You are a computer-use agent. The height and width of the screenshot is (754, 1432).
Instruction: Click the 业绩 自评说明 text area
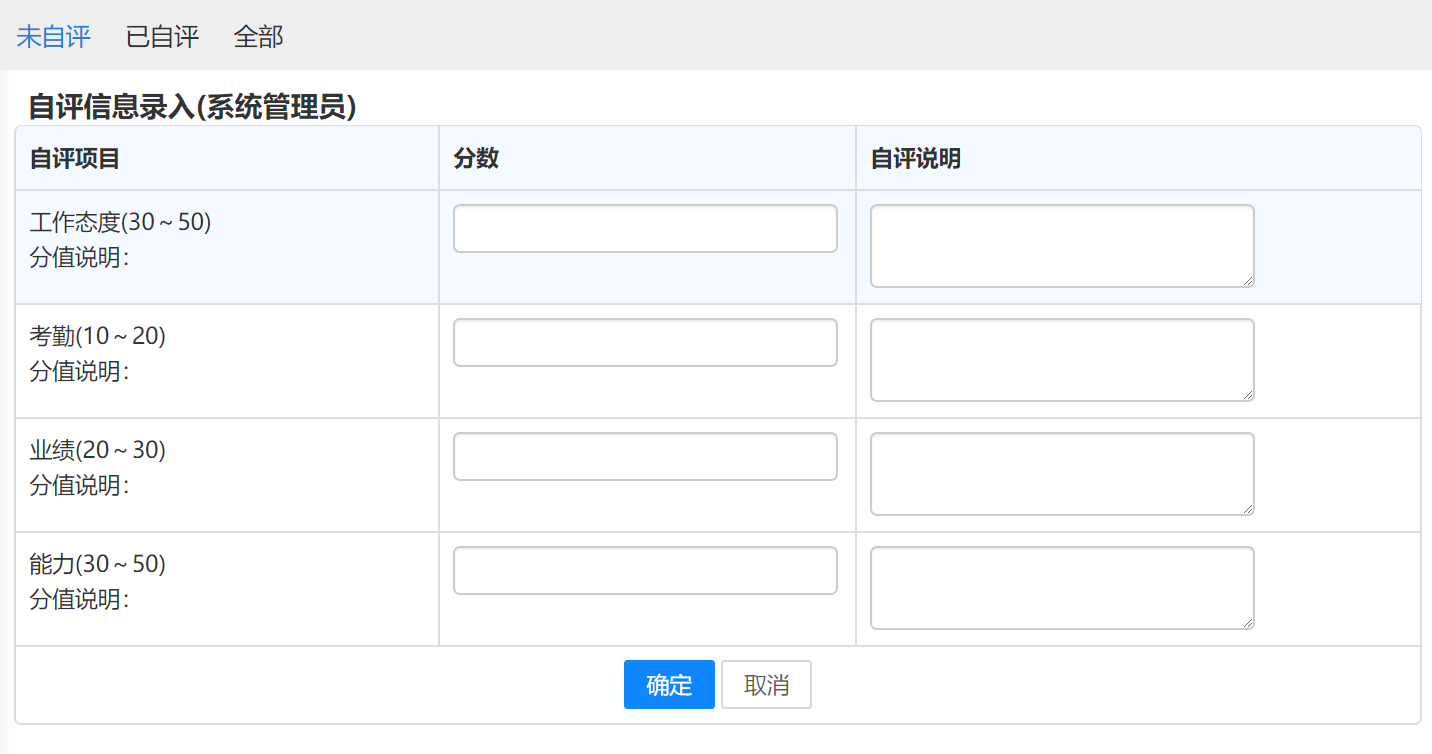1062,474
